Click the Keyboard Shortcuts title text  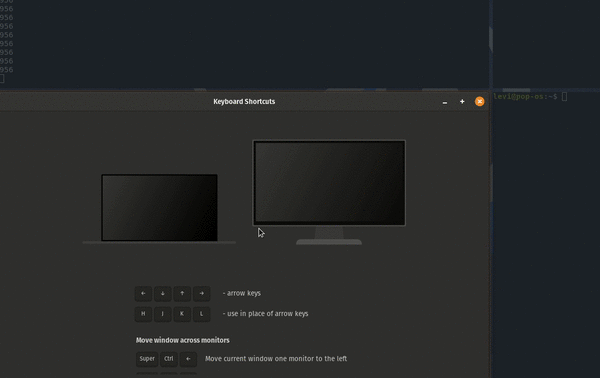pyautogui.click(x=244, y=101)
